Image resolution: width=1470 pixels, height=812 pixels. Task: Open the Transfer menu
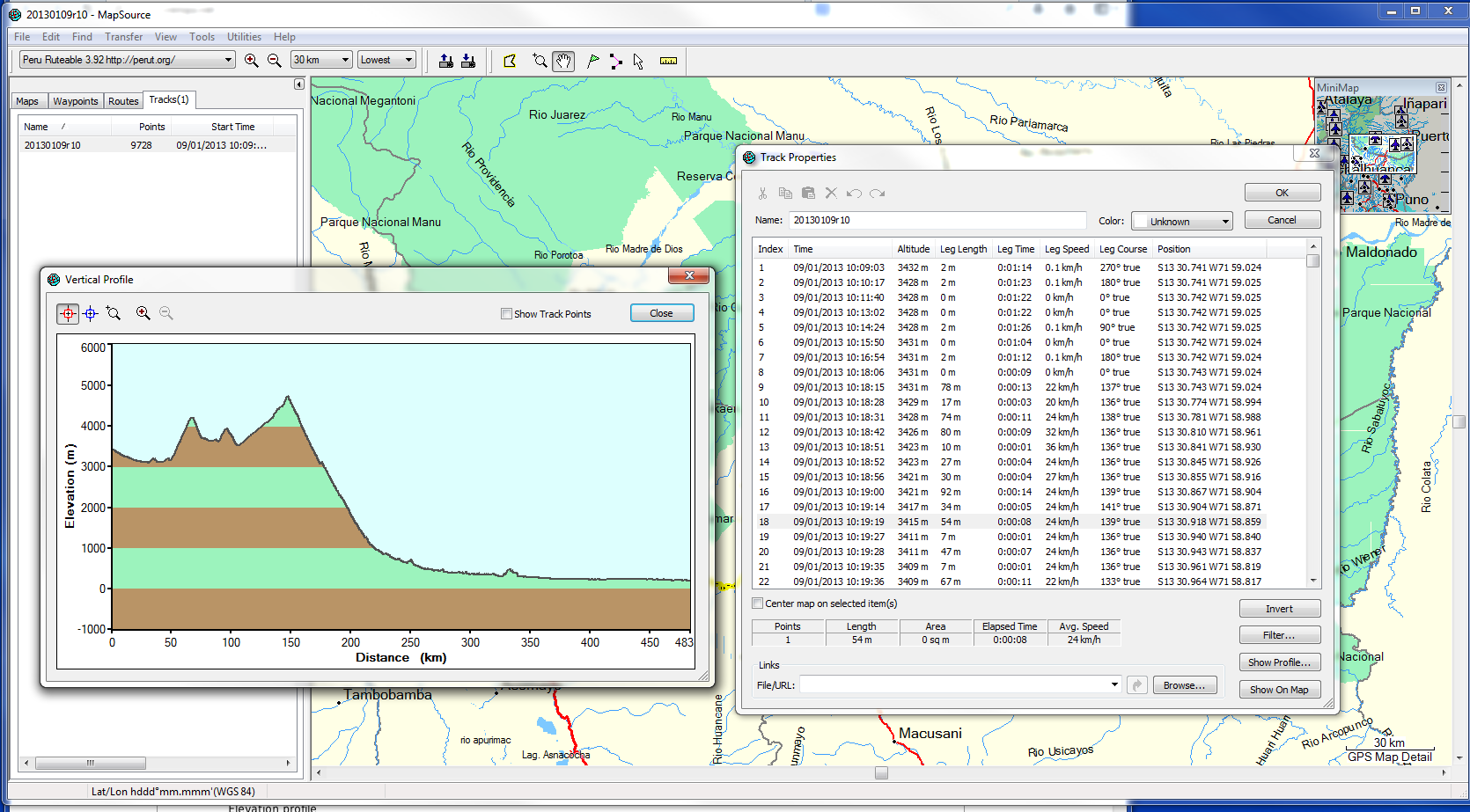[123, 37]
